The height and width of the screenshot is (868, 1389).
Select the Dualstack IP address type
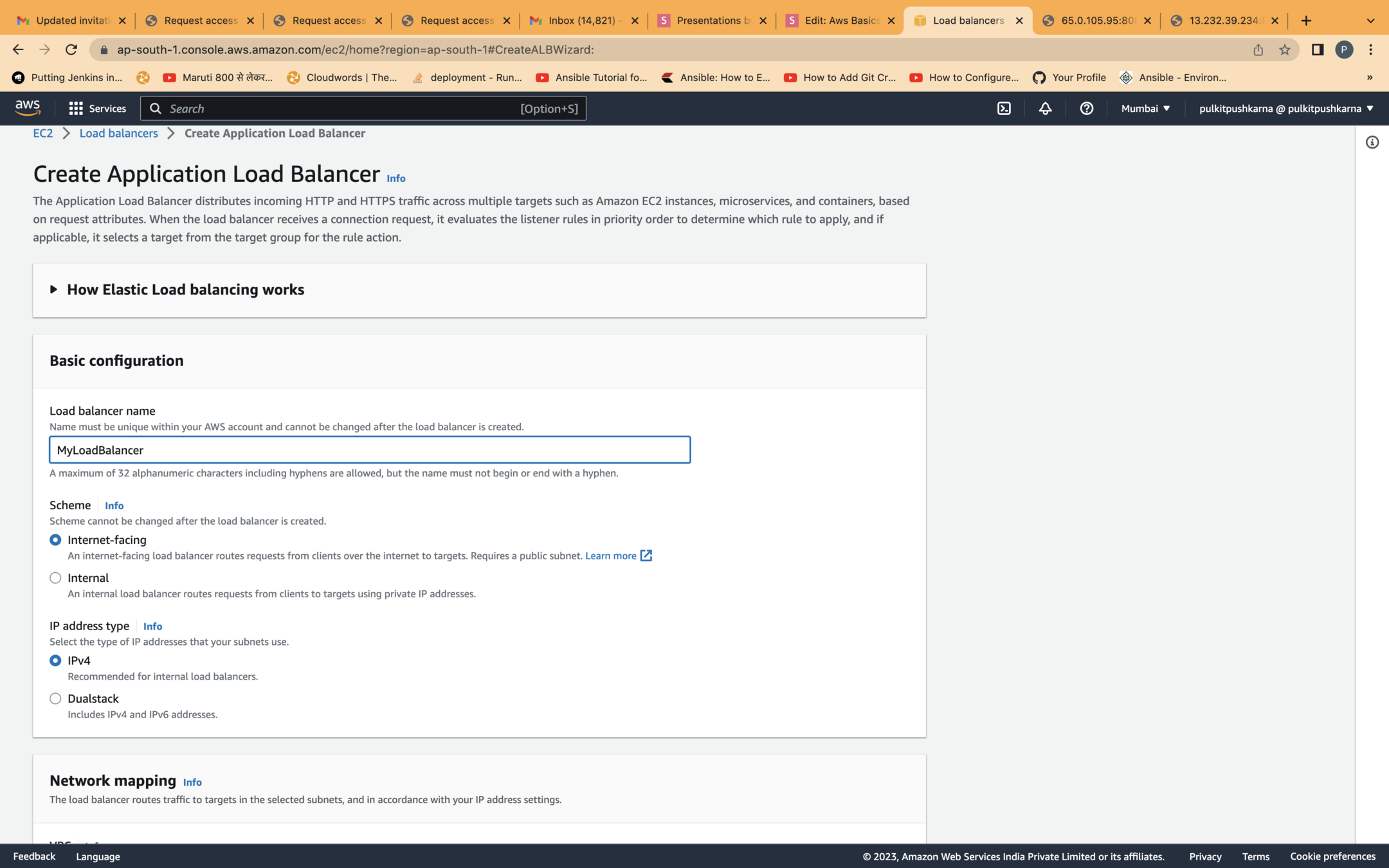pos(55,698)
